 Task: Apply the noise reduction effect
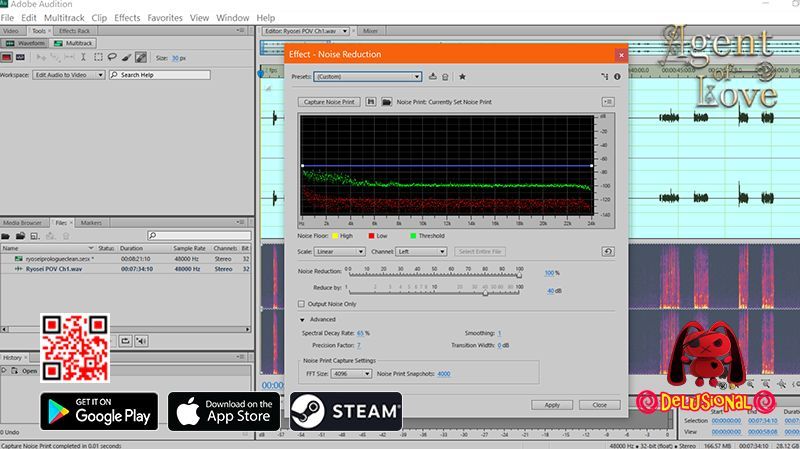pos(552,405)
